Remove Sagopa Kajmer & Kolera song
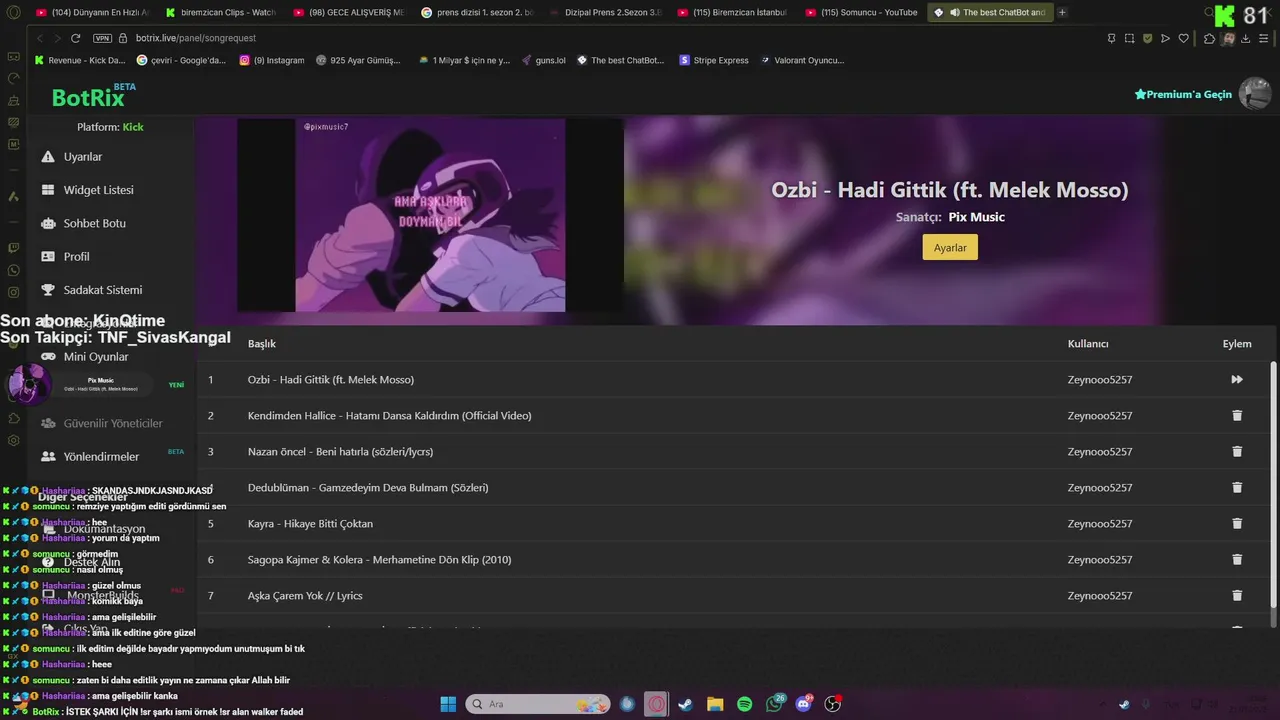The height and width of the screenshot is (720, 1280). point(1237,559)
